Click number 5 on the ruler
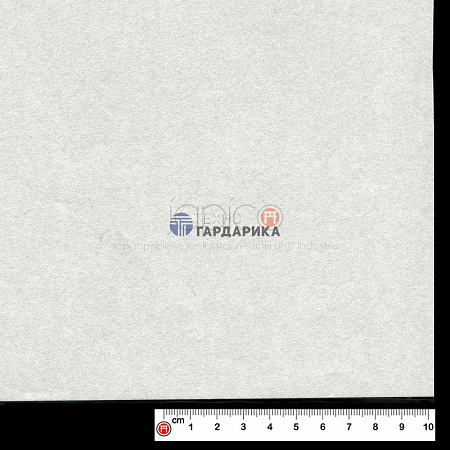The image size is (450, 450). [296, 427]
